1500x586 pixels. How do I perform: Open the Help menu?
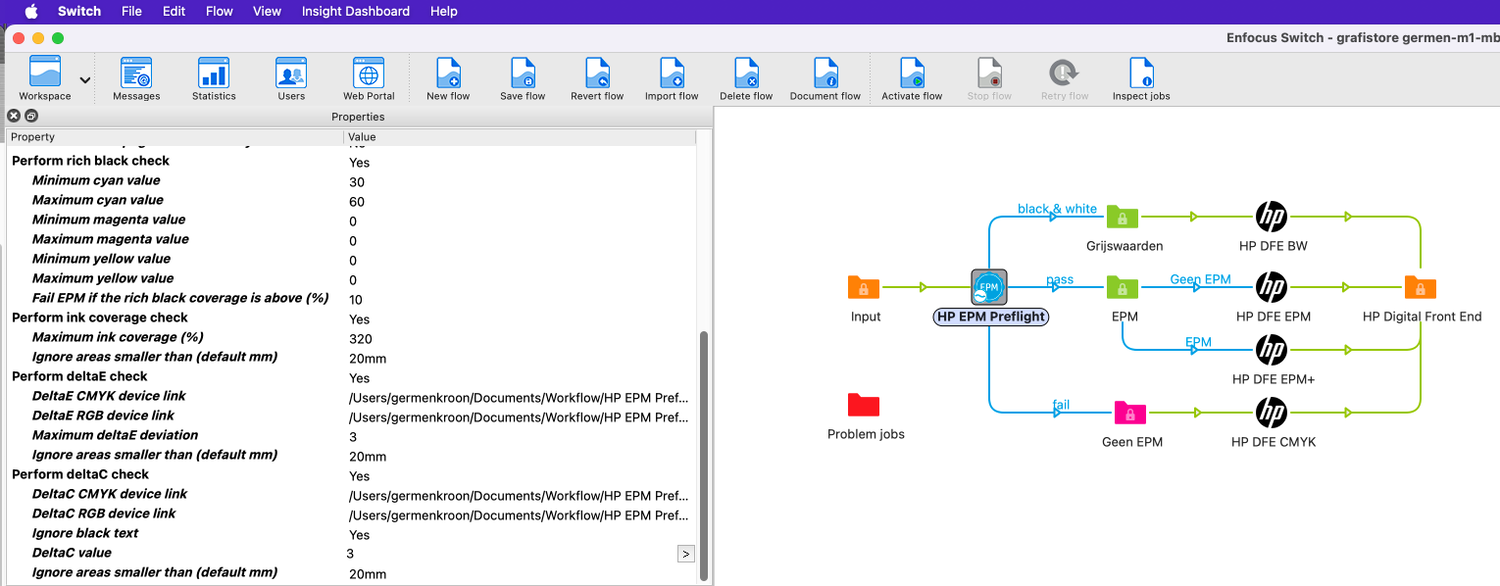(444, 11)
